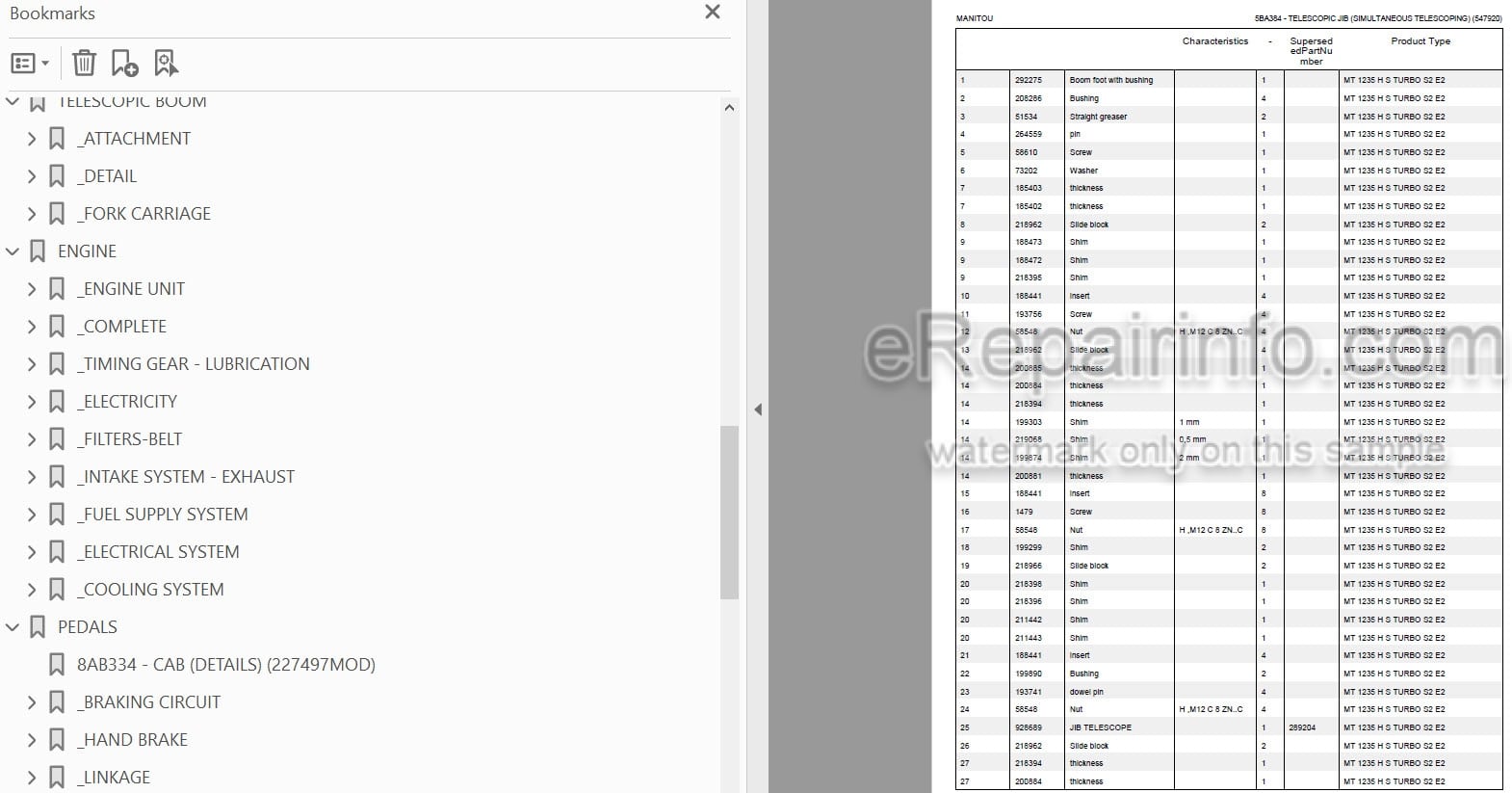Viewport: 1512px width, 793px height.
Task: Collapse the TELESCOPIC BOOM bookmark group
Action: (x=13, y=101)
